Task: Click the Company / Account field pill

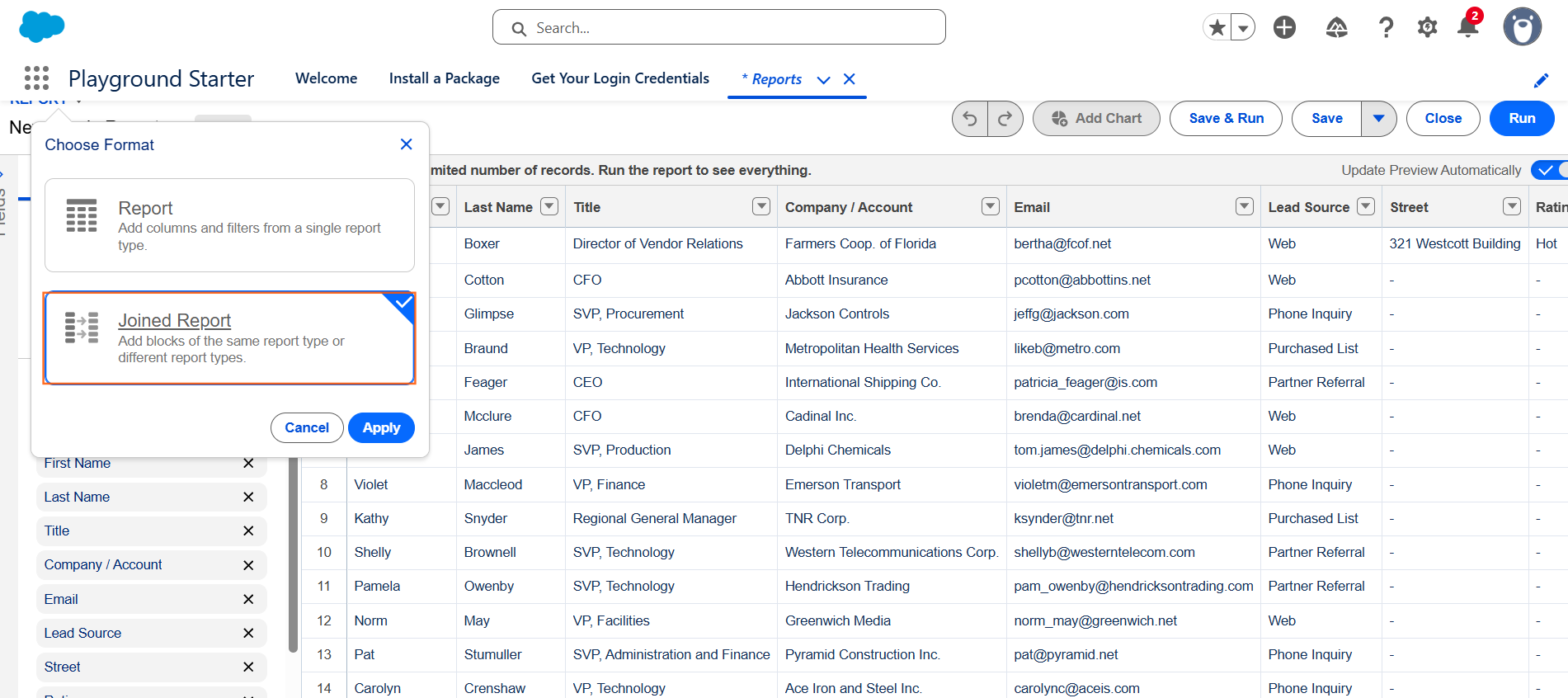Action: tap(152, 565)
